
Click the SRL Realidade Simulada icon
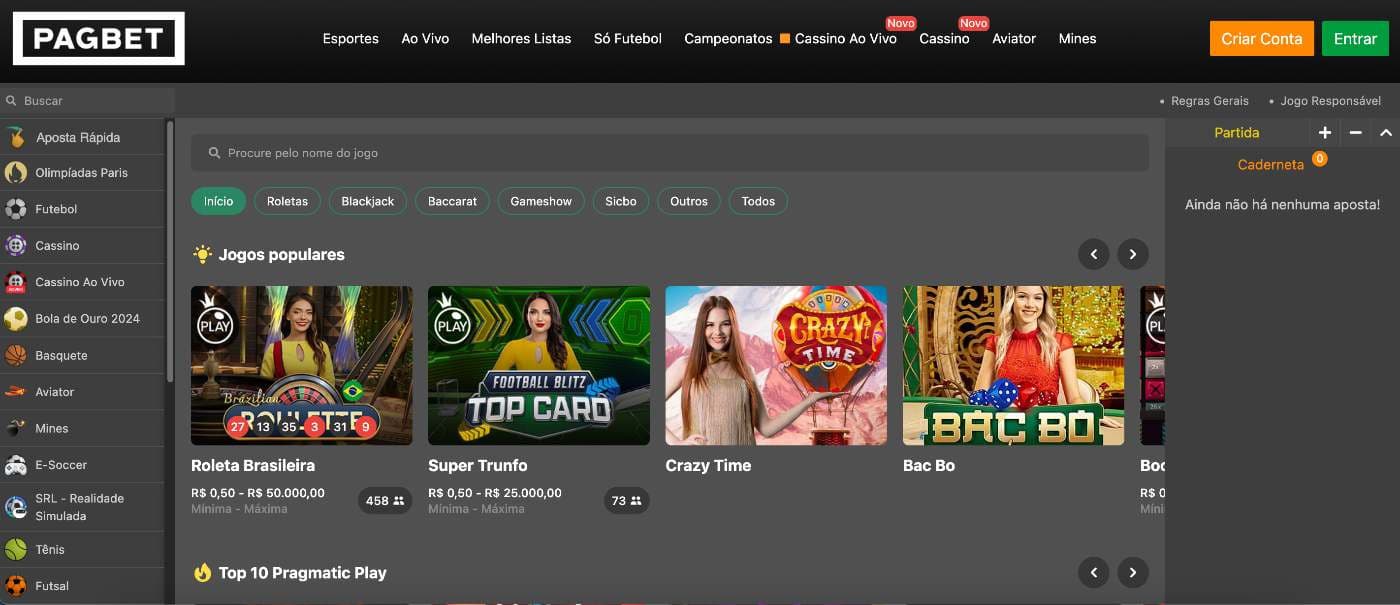coord(16,507)
